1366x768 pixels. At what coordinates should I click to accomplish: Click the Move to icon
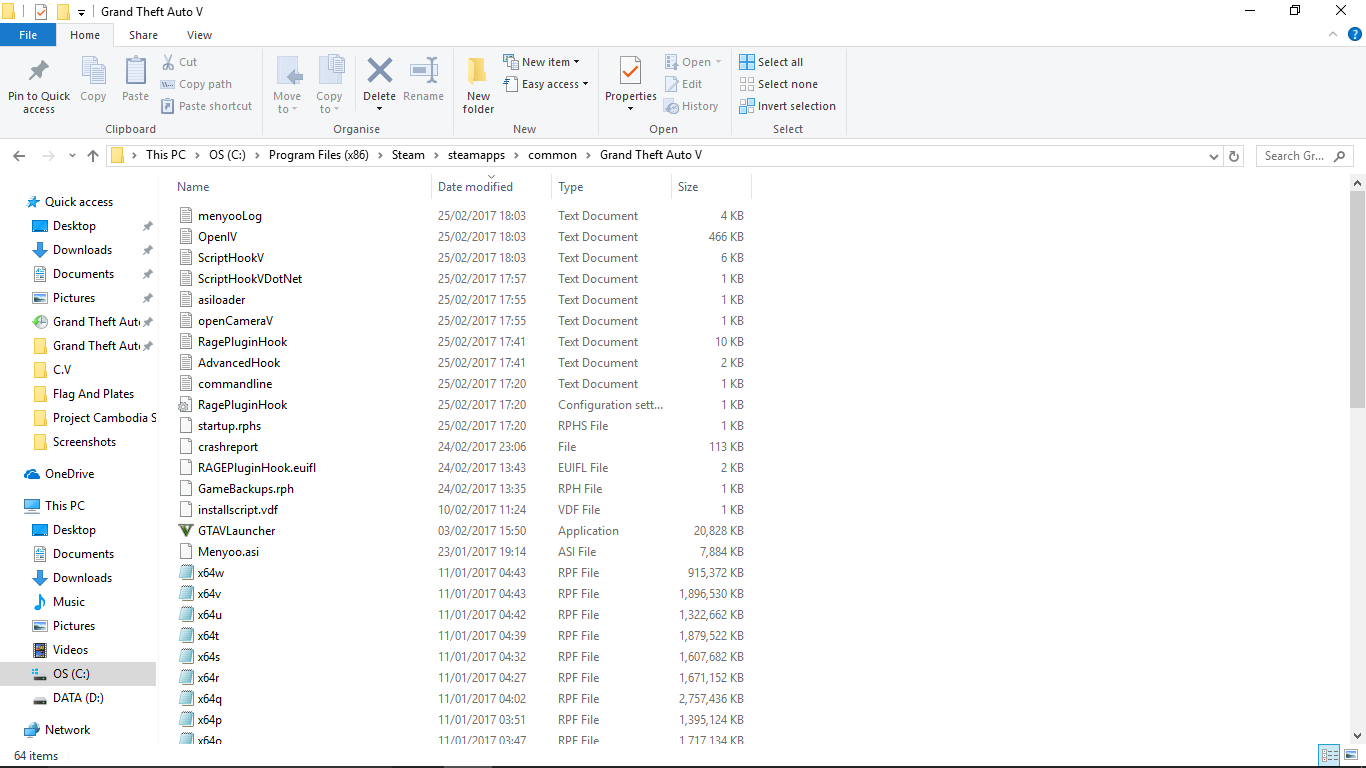[288, 72]
